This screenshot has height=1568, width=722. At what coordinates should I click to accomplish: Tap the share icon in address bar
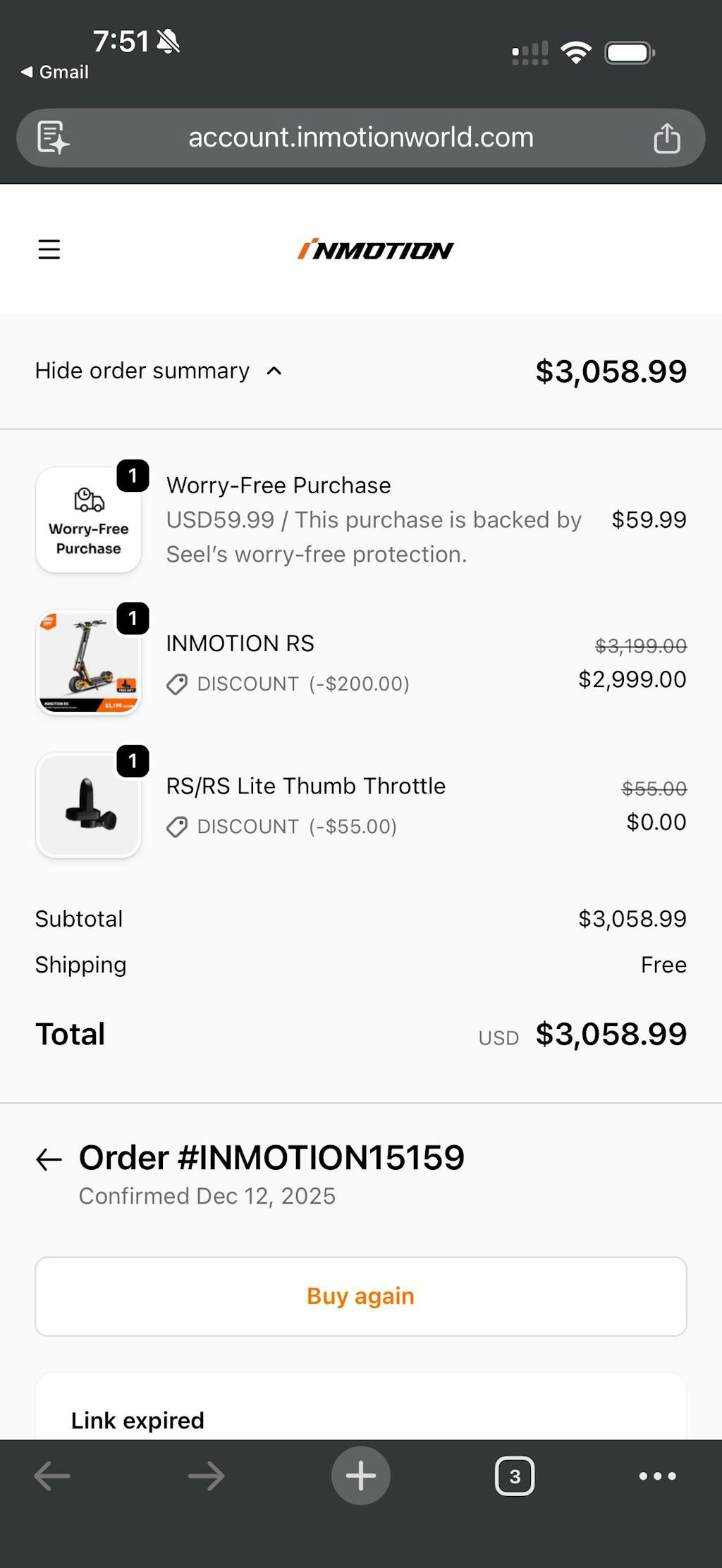666,137
